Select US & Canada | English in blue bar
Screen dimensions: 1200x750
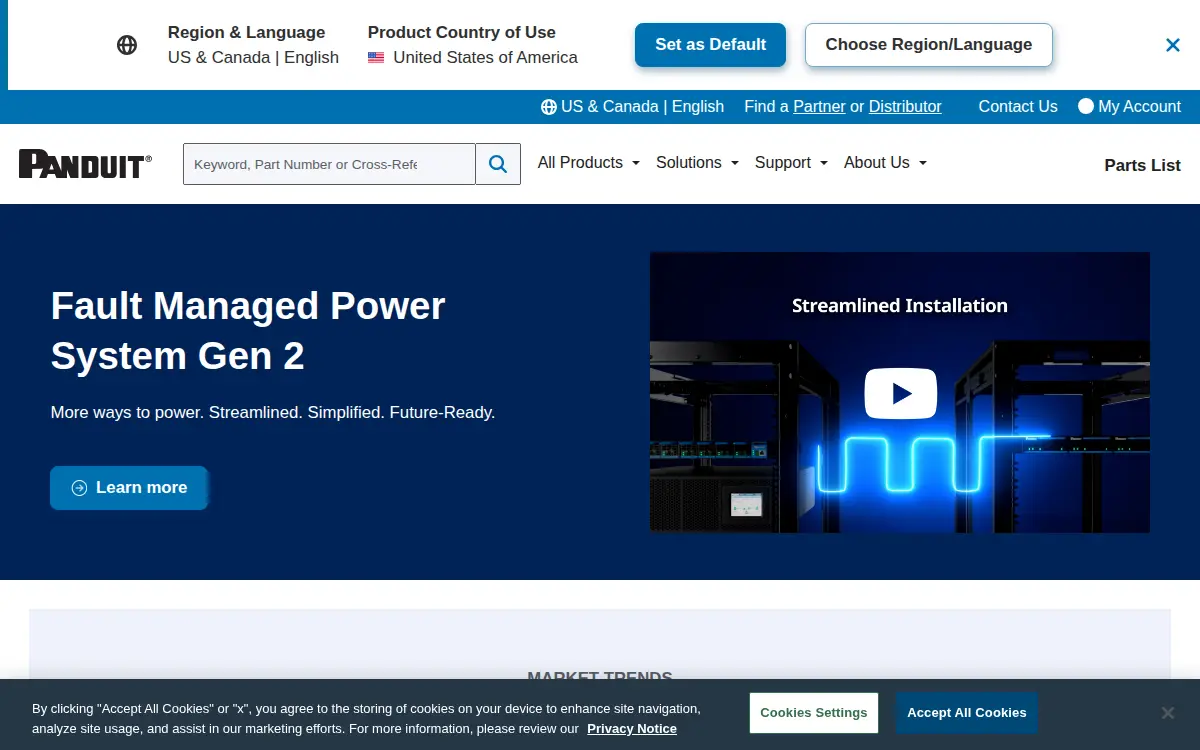(x=632, y=107)
